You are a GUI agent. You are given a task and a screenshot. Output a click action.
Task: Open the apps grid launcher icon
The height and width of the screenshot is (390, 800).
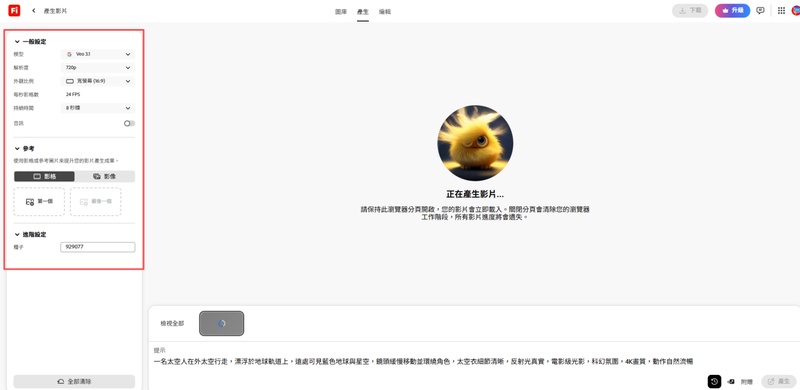coord(781,11)
